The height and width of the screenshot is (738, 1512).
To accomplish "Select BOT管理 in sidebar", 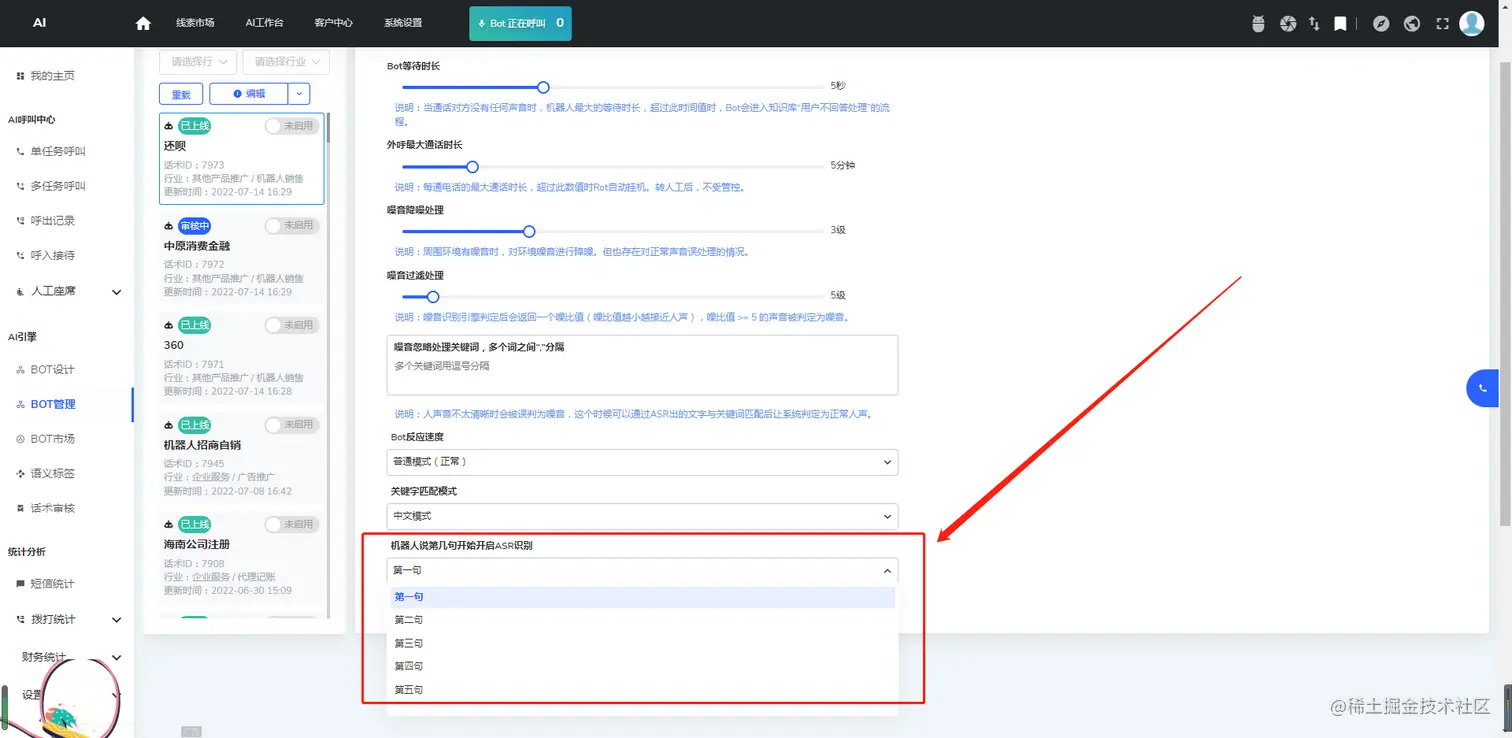I will (x=53, y=404).
